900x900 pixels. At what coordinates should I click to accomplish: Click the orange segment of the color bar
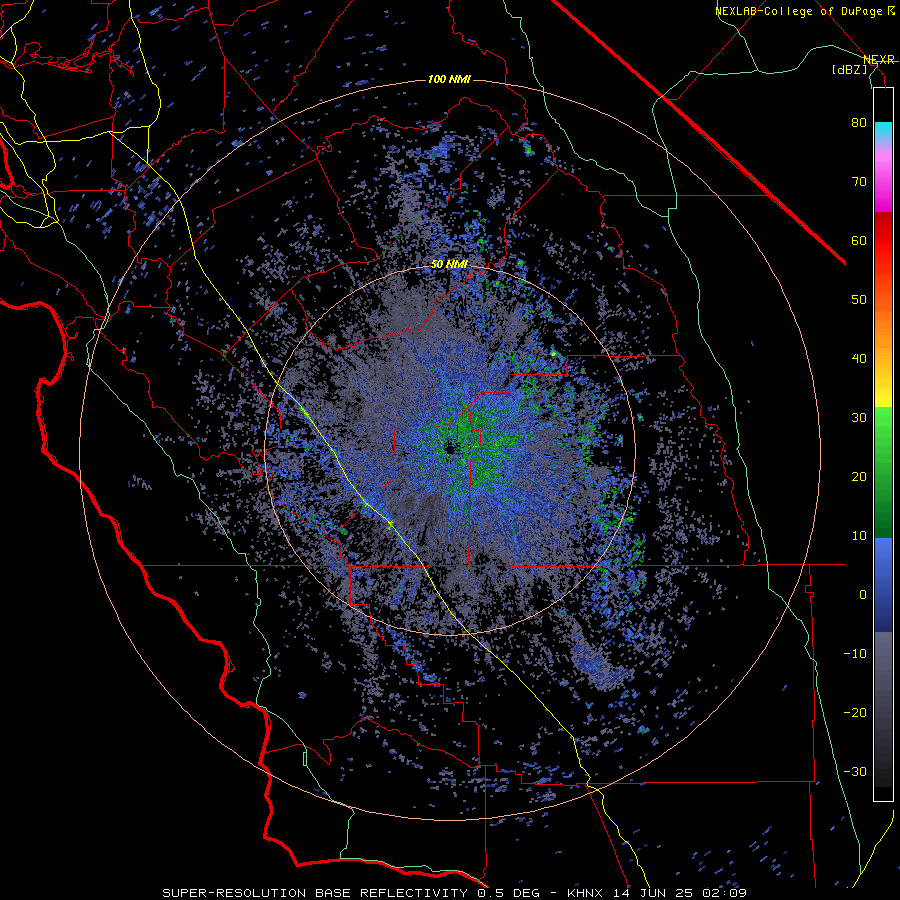pos(883,327)
